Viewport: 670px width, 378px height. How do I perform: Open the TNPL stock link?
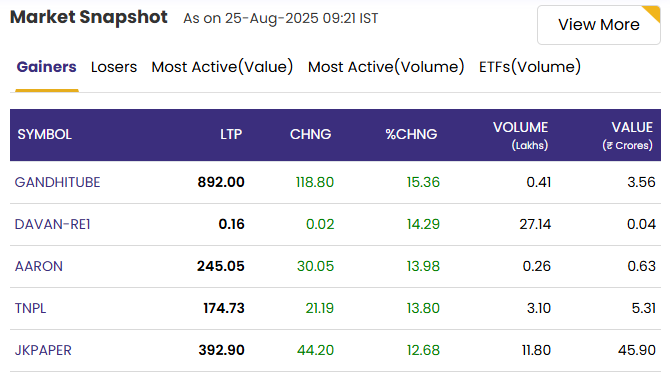30,308
